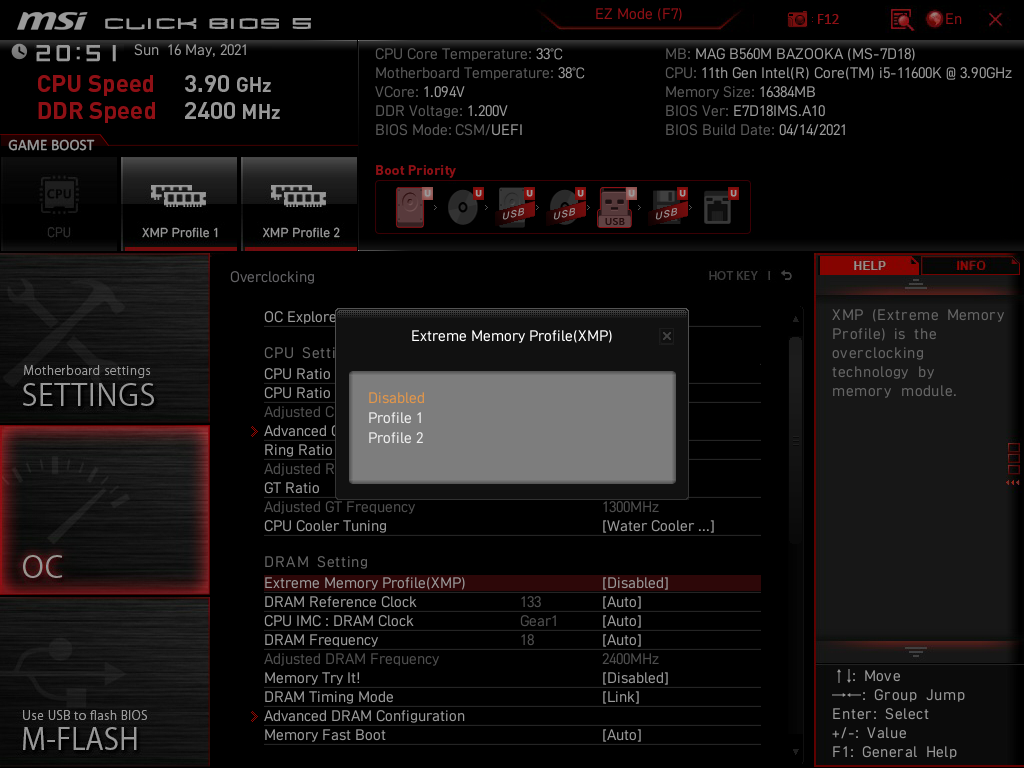Enable XMP Profile 1 button
Screen dimensions: 1024x768
[x=180, y=204]
